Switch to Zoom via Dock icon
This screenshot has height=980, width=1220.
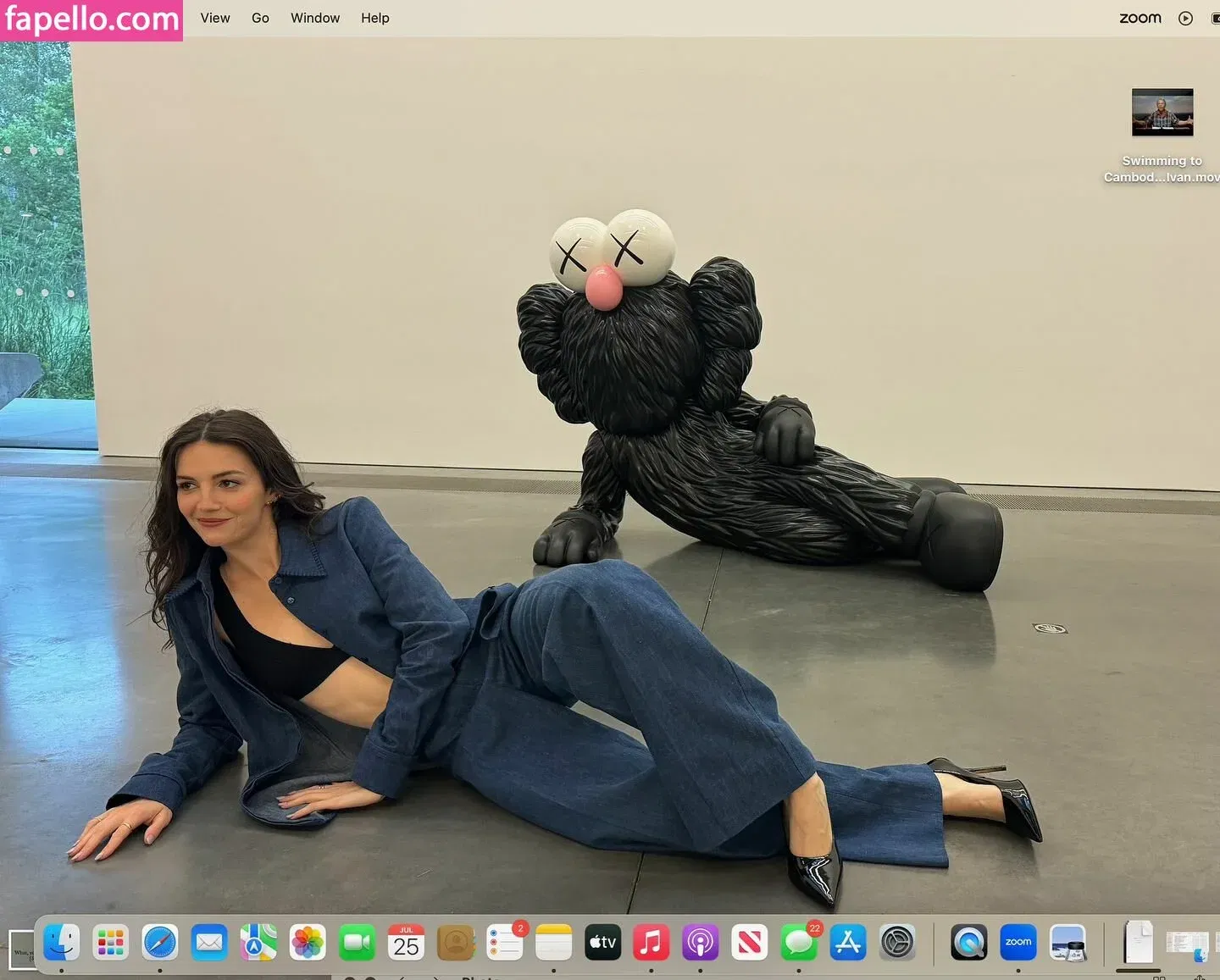tap(1018, 942)
